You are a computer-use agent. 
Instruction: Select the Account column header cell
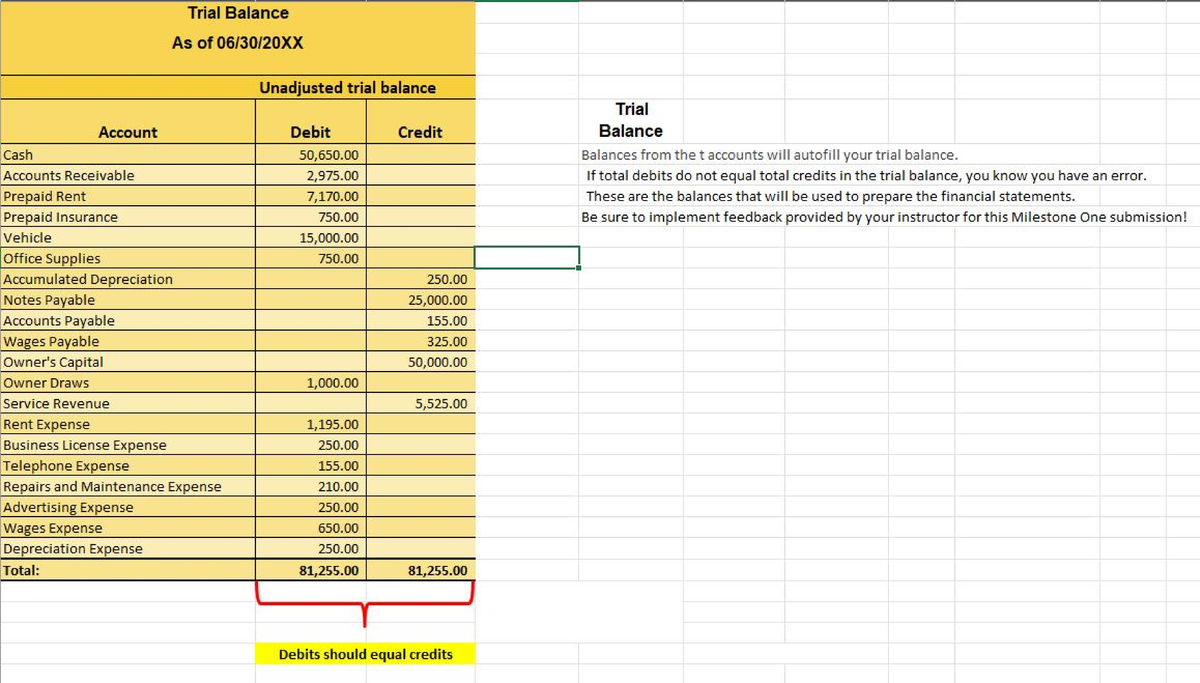tap(128, 132)
